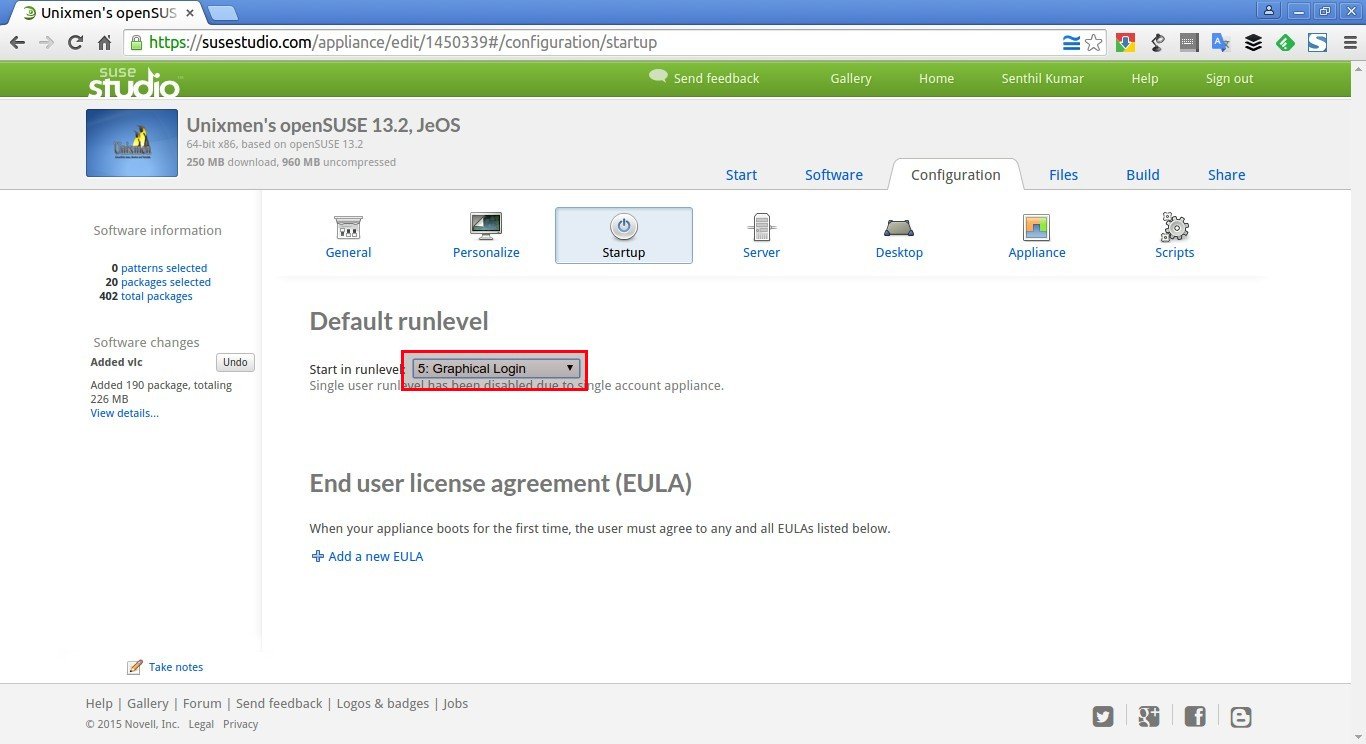Click the plus icon beside Add a new EULA
1366x744 pixels.
pos(318,556)
